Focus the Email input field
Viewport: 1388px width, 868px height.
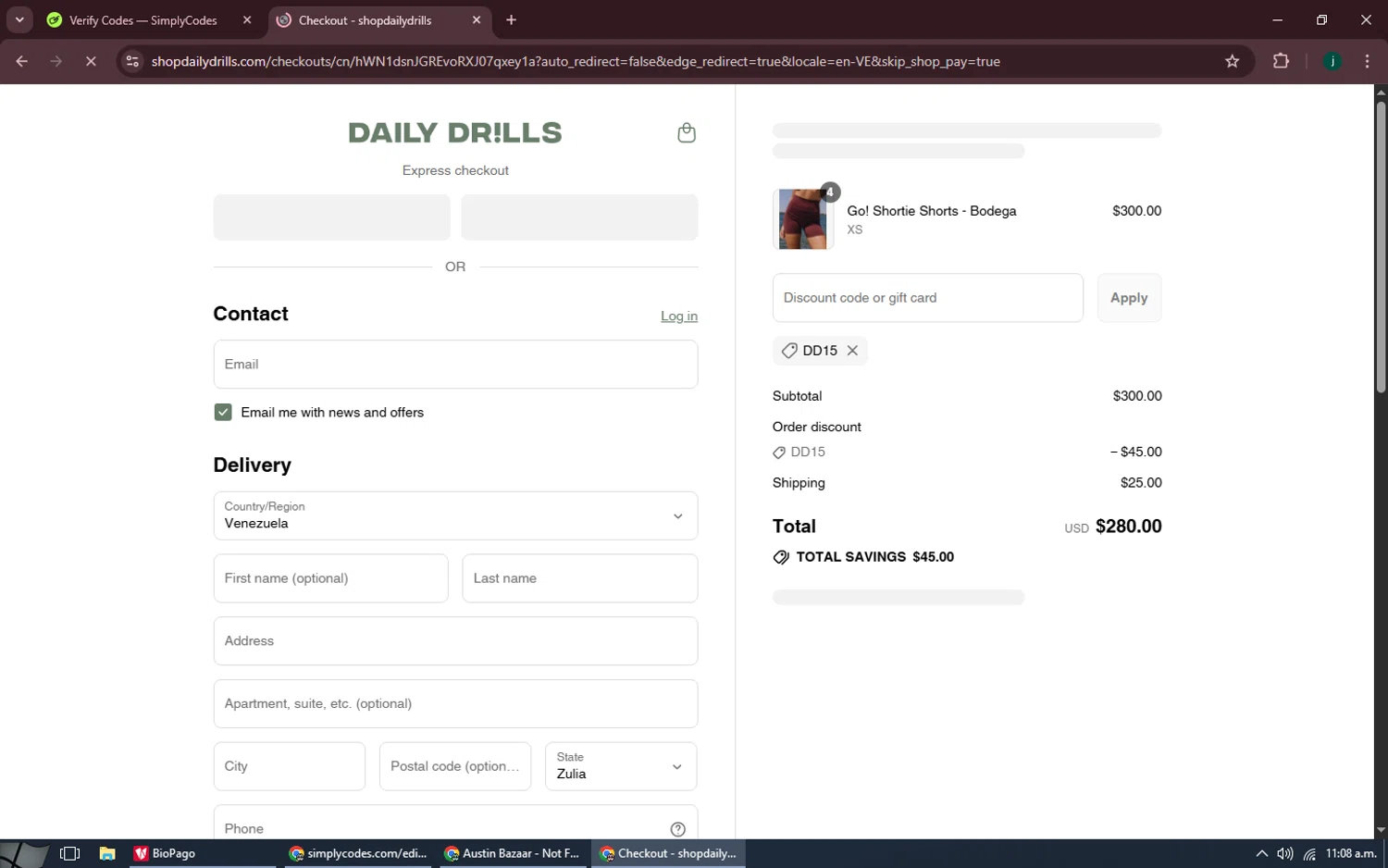455,365
